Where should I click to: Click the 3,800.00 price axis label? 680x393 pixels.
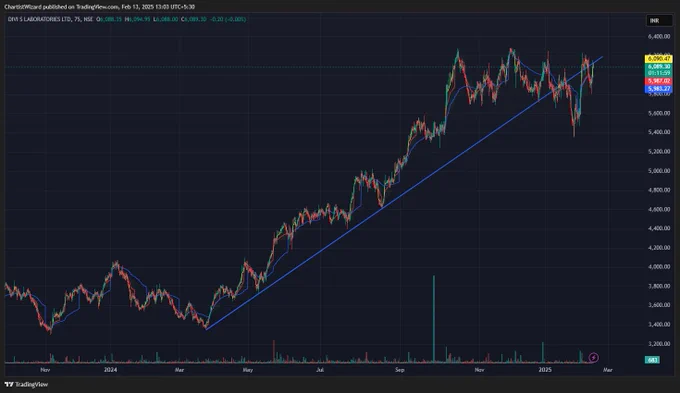click(659, 286)
